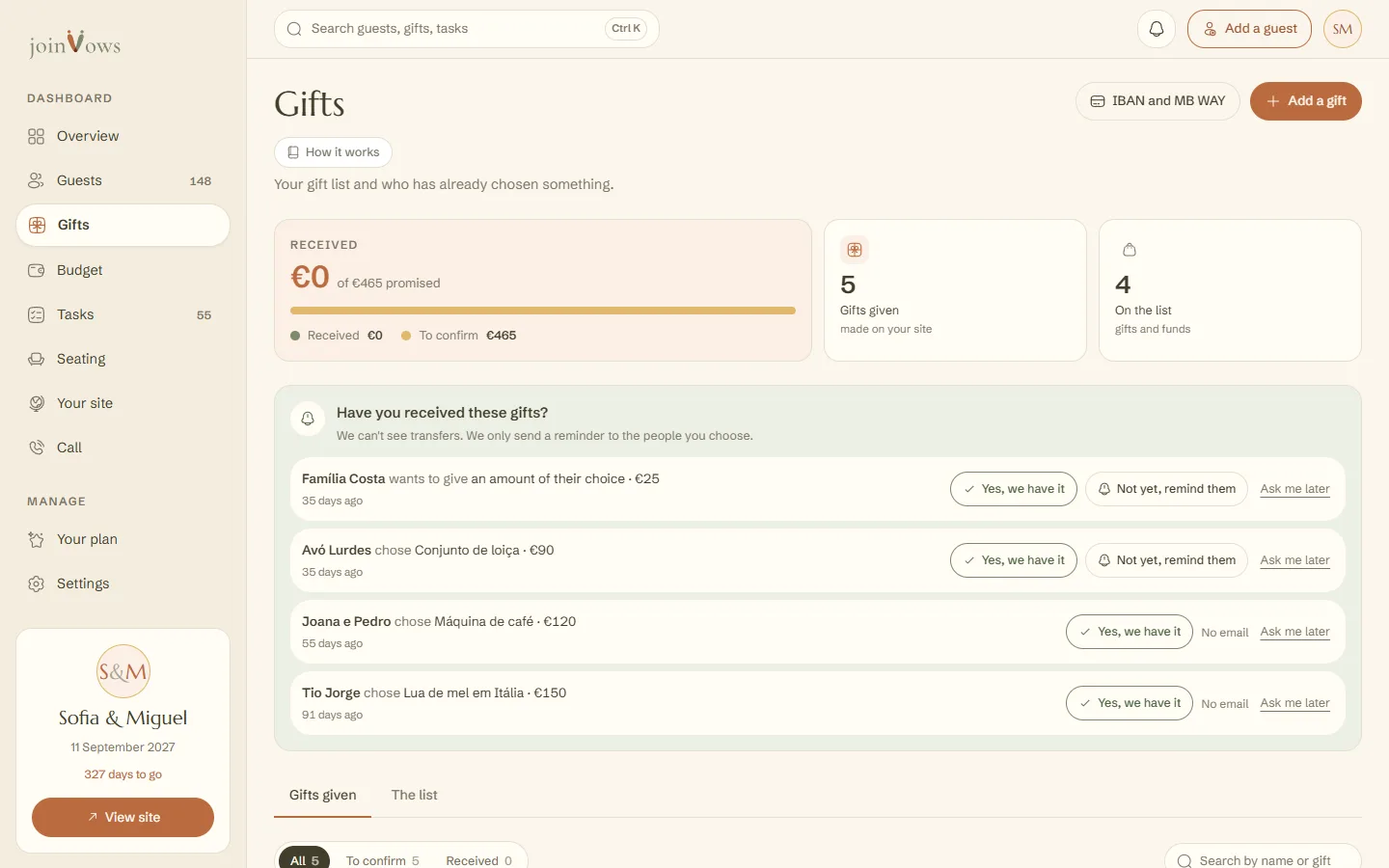This screenshot has width=1389, height=868.
Task: Confirm Tio Jorge gift received
Action: pyautogui.click(x=1130, y=703)
